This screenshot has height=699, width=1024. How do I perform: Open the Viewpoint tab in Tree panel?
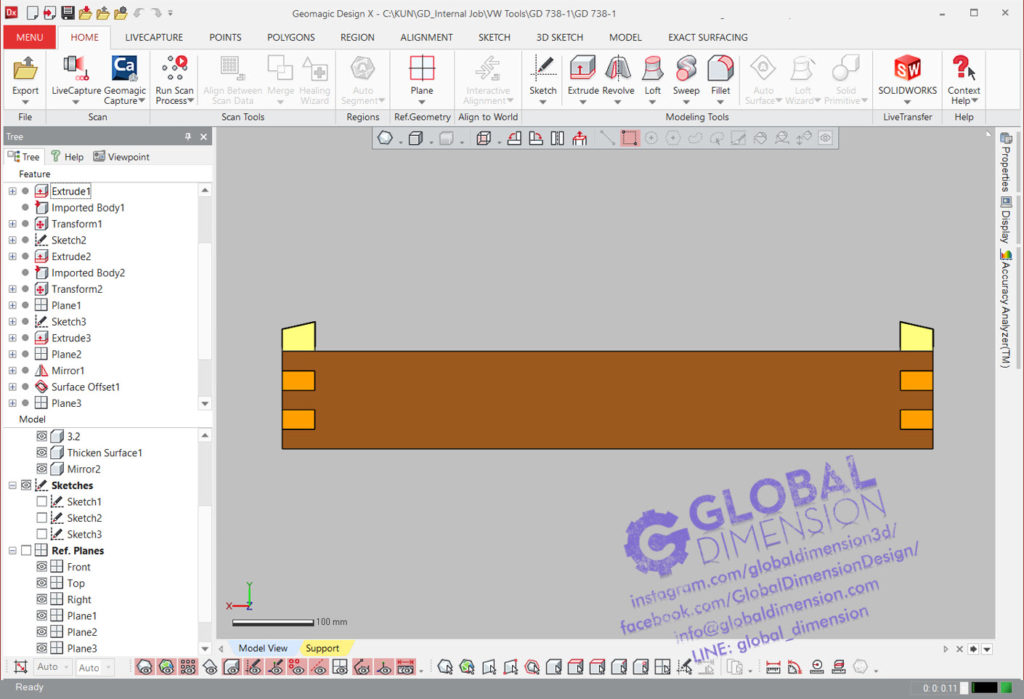(121, 157)
